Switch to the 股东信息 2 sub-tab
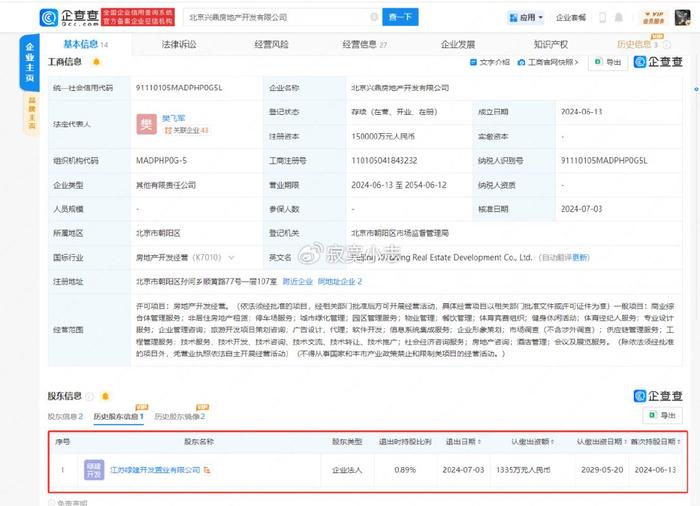Screen dimensions: 700x506 click(65, 416)
